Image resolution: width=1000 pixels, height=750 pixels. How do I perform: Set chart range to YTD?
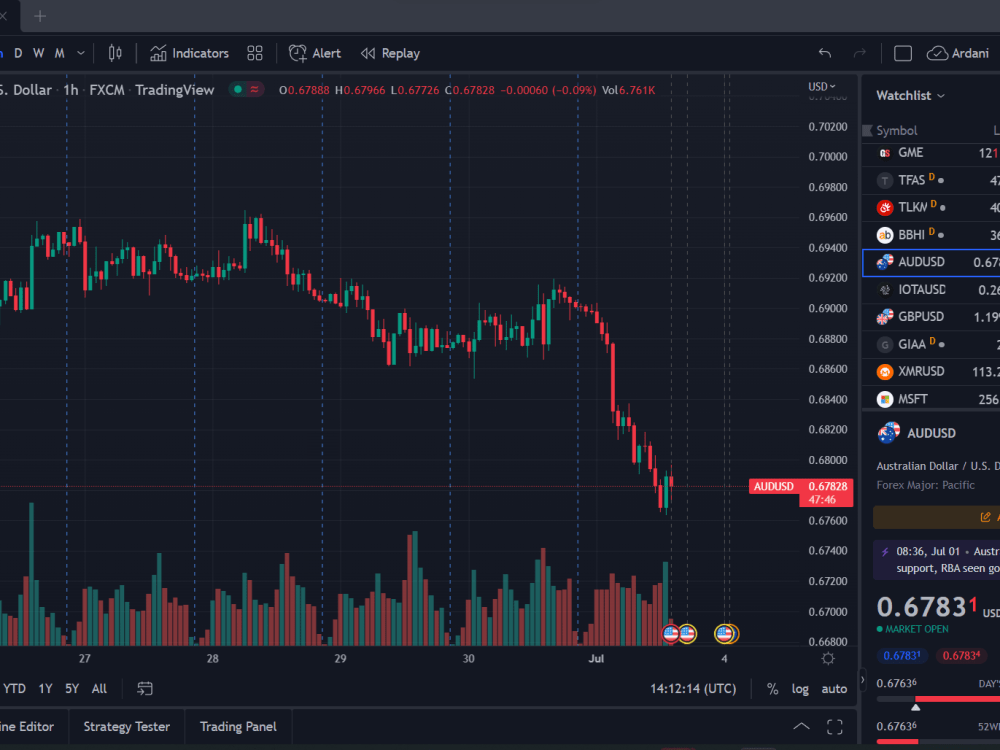(x=15, y=689)
